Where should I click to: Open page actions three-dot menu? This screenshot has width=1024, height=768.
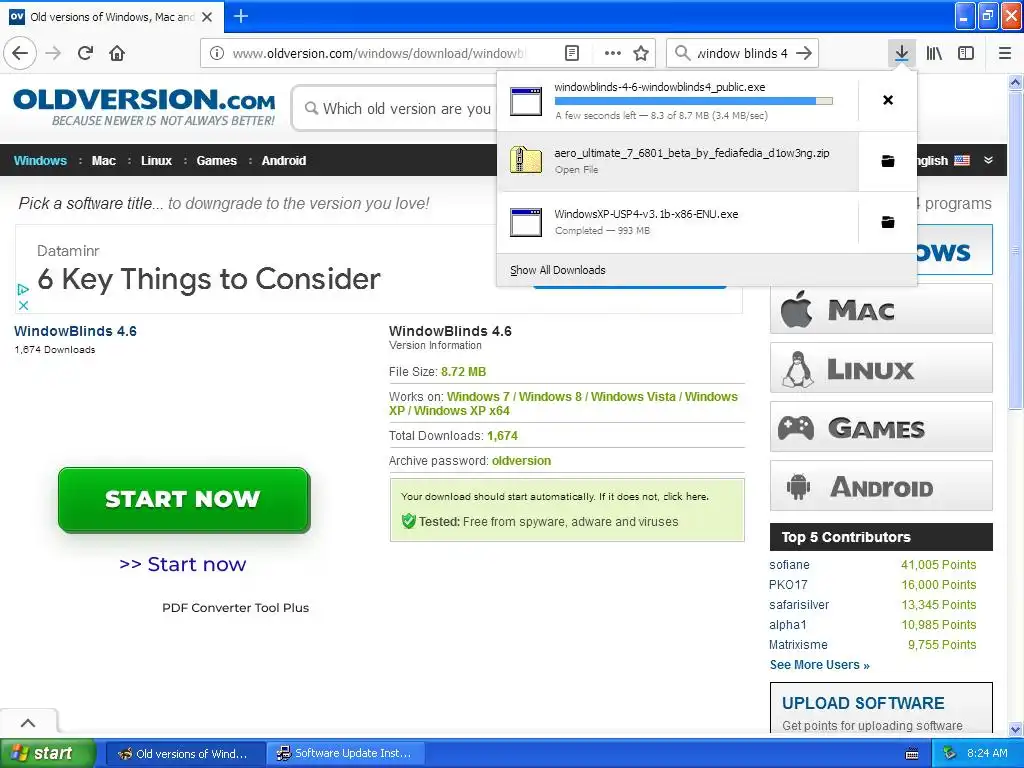[x=613, y=53]
